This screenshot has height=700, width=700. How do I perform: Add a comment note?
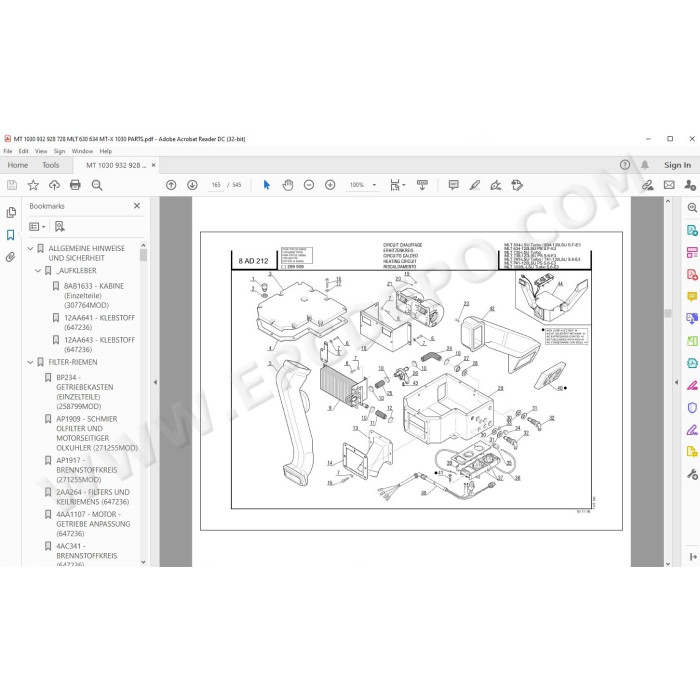tap(454, 185)
